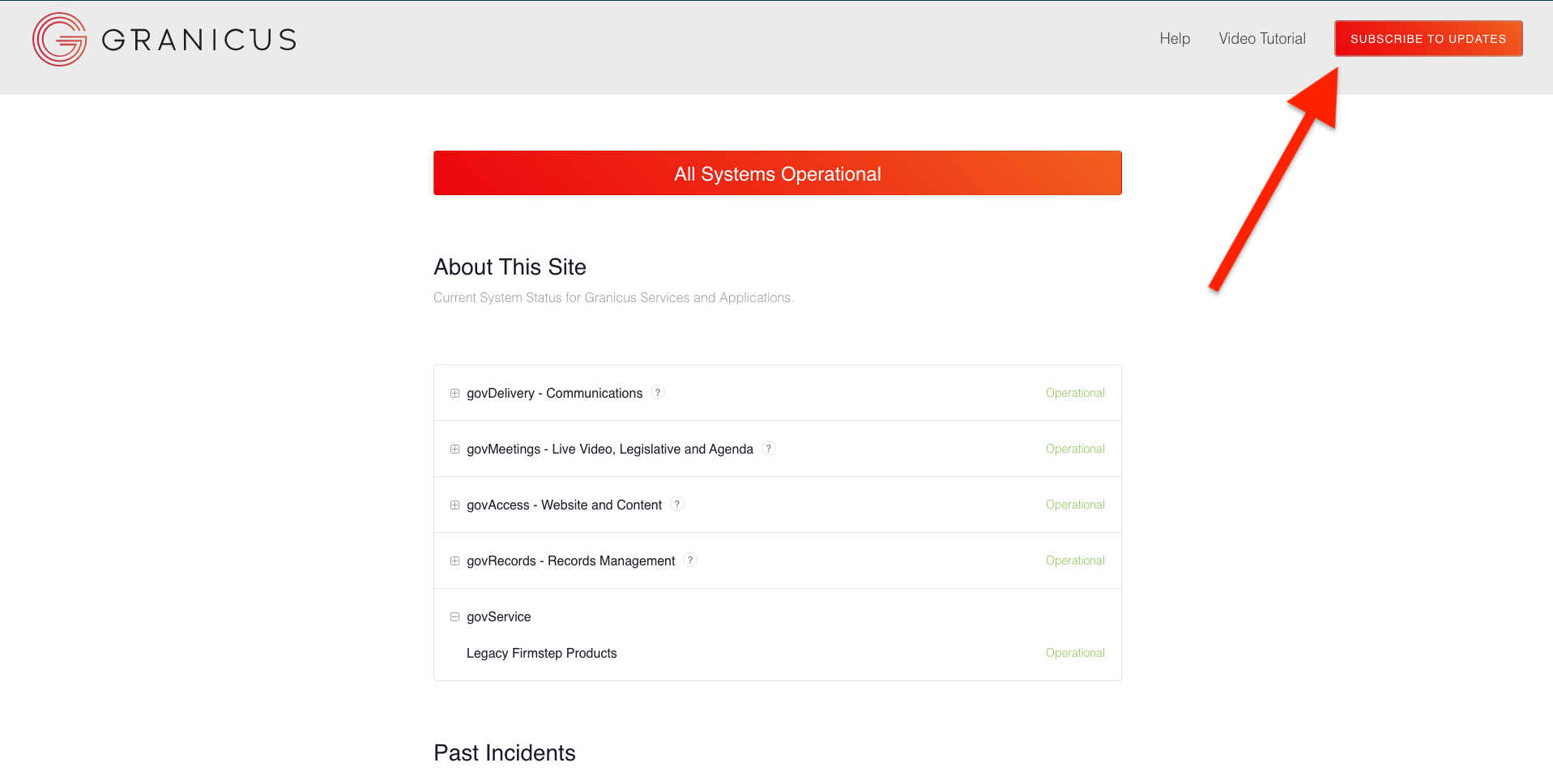Collapse the govService group
The width and height of the screenshot is (1553, 784).
pyautogui.click(x=455, y=617)
